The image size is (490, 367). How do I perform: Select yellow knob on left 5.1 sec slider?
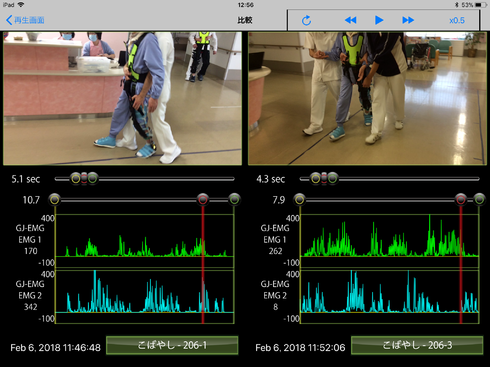click(x=76, y=179)
